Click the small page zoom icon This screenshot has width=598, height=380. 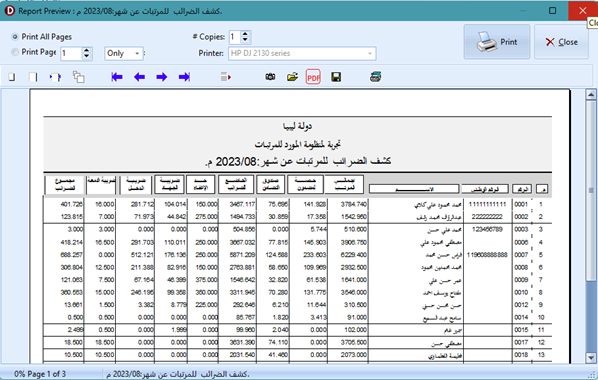(x=12, y=77)
